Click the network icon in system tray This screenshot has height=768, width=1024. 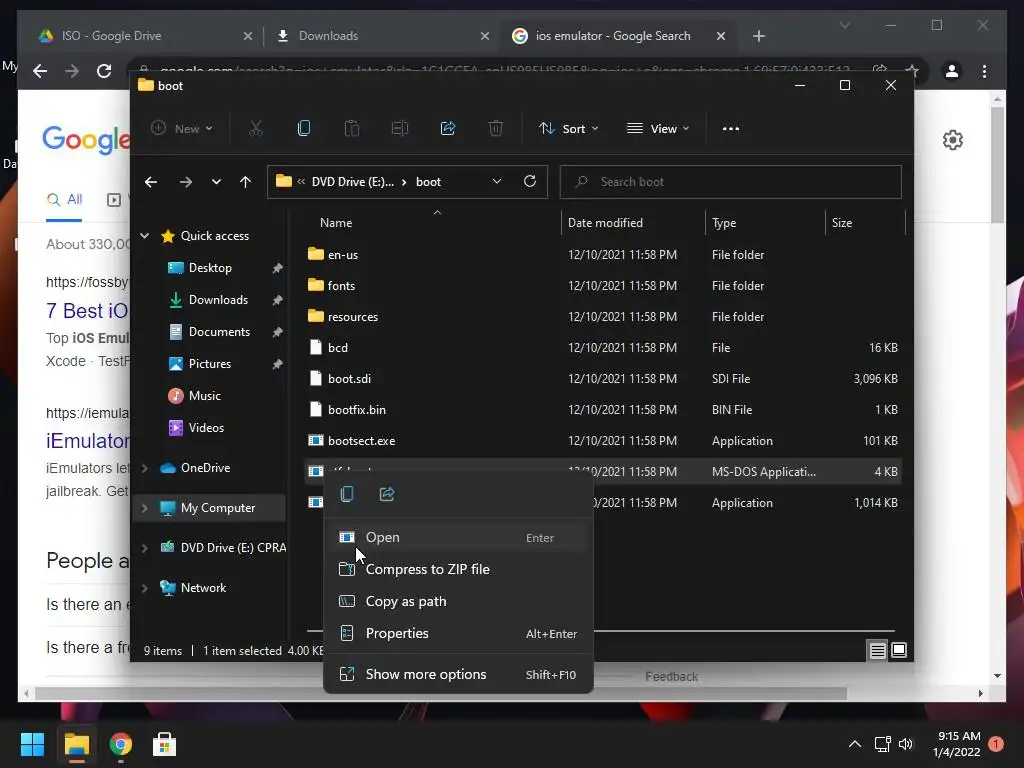(x=882, y=744)
